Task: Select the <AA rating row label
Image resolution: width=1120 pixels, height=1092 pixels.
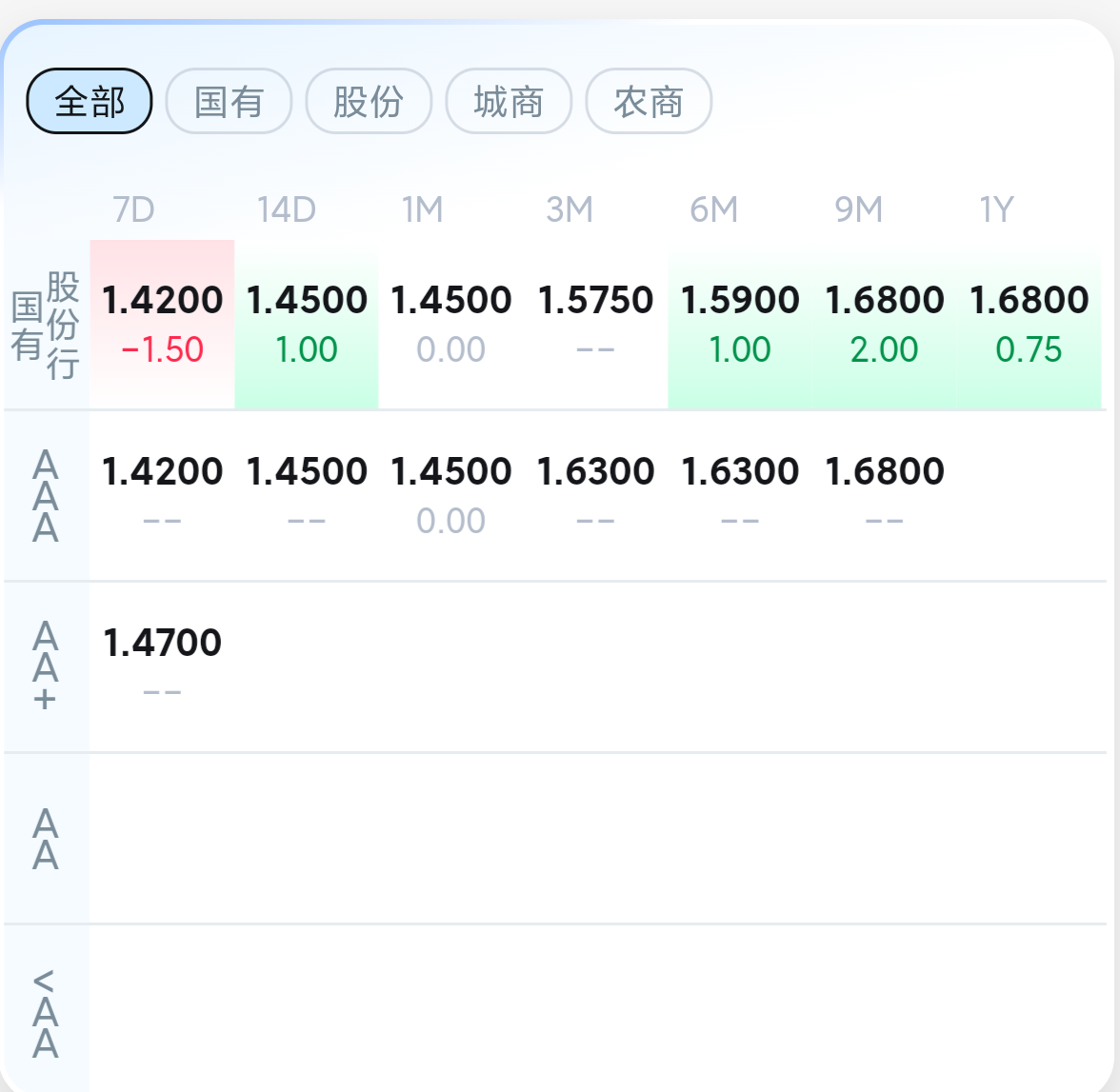Action: tap(46, 1013)
